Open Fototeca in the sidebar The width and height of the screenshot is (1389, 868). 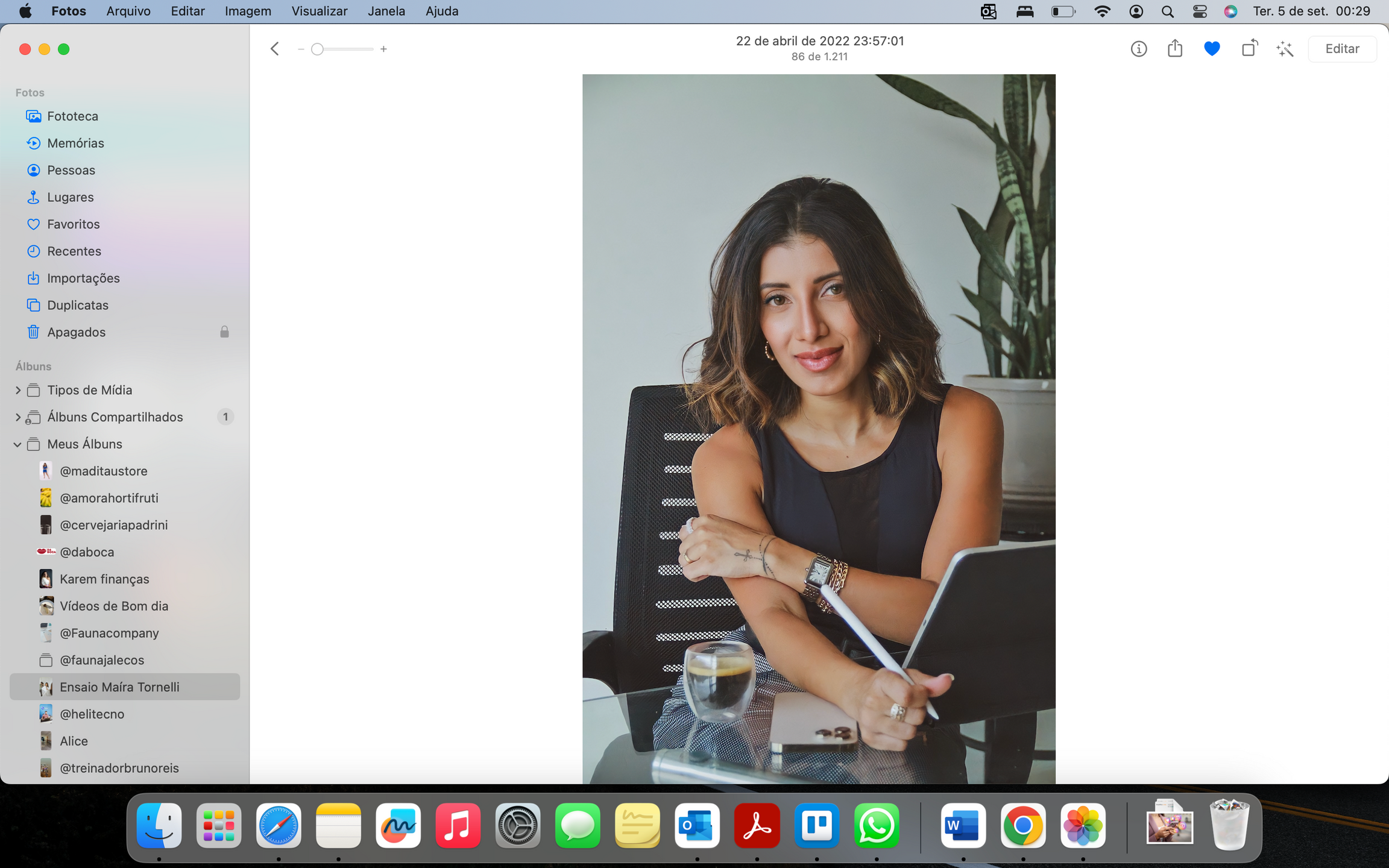[125, 116]
